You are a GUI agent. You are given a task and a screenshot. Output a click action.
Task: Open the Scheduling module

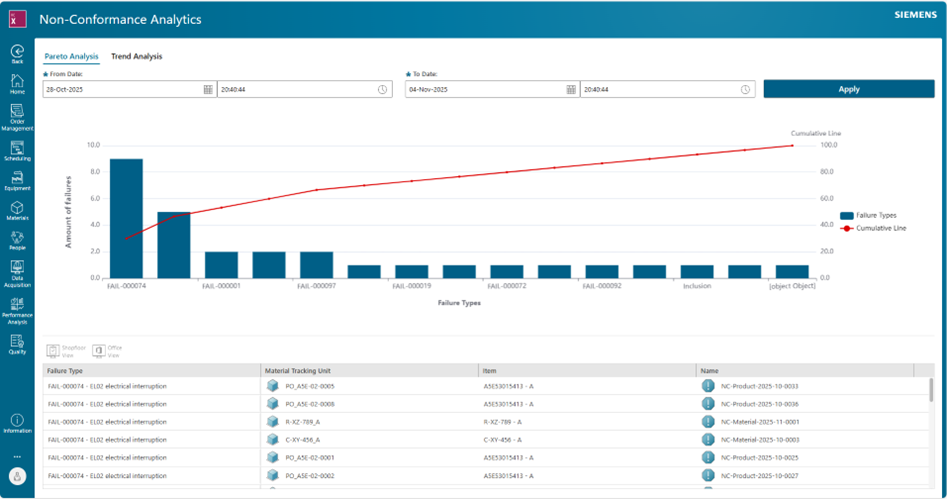[x=17, y=150]
